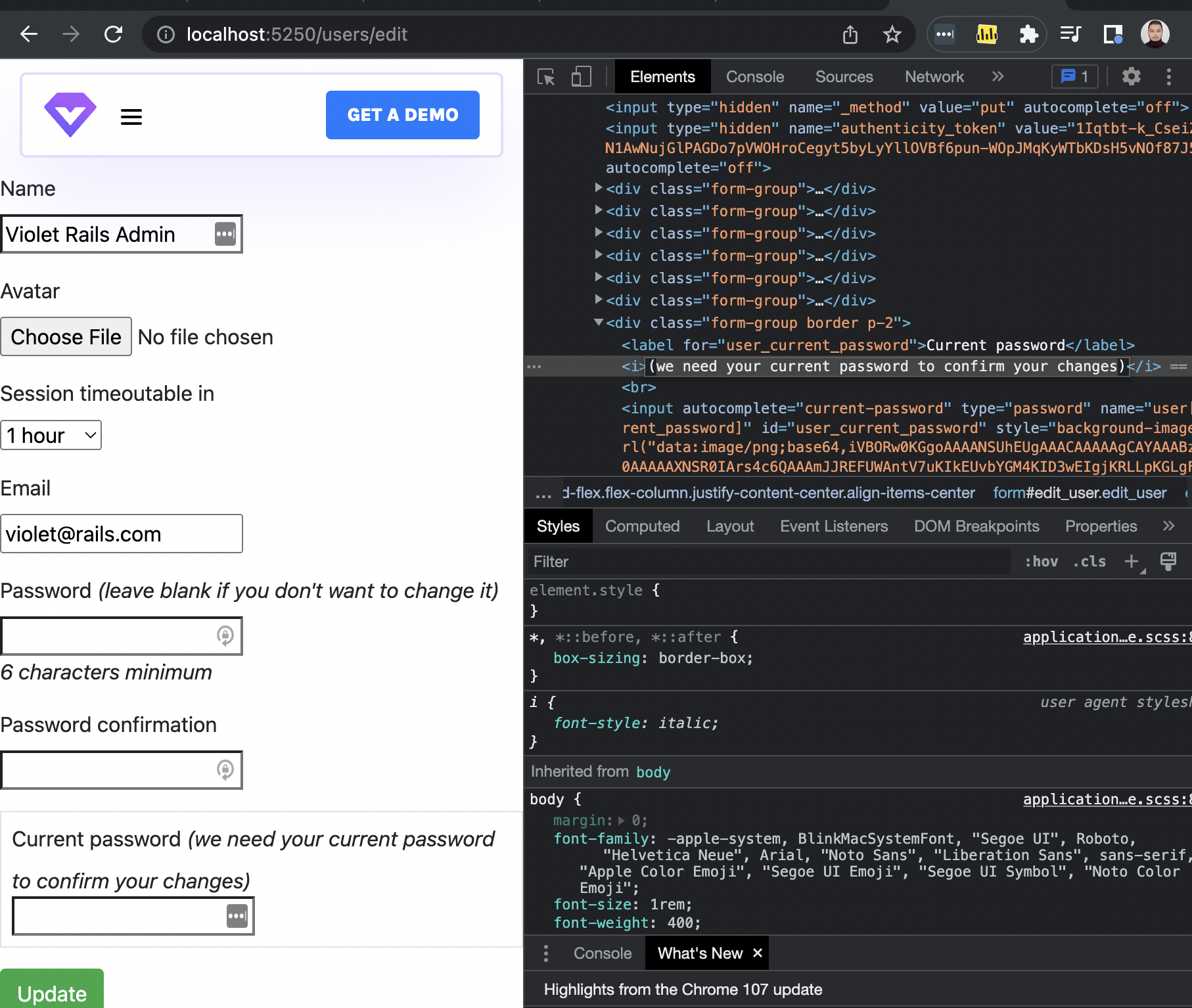
Task: Bookmark this page with the star icon
Action: [x=892, y=34]
